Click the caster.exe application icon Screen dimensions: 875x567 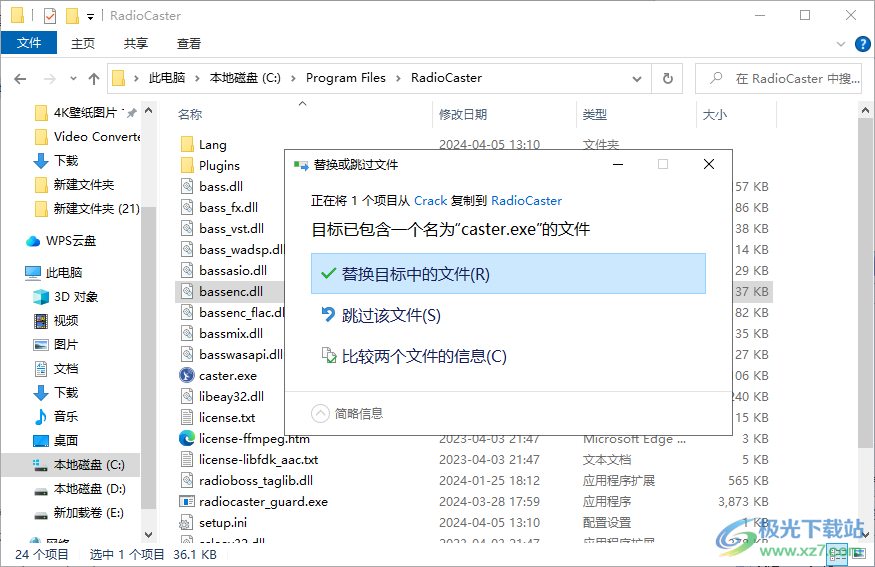(x=187, y=376)
